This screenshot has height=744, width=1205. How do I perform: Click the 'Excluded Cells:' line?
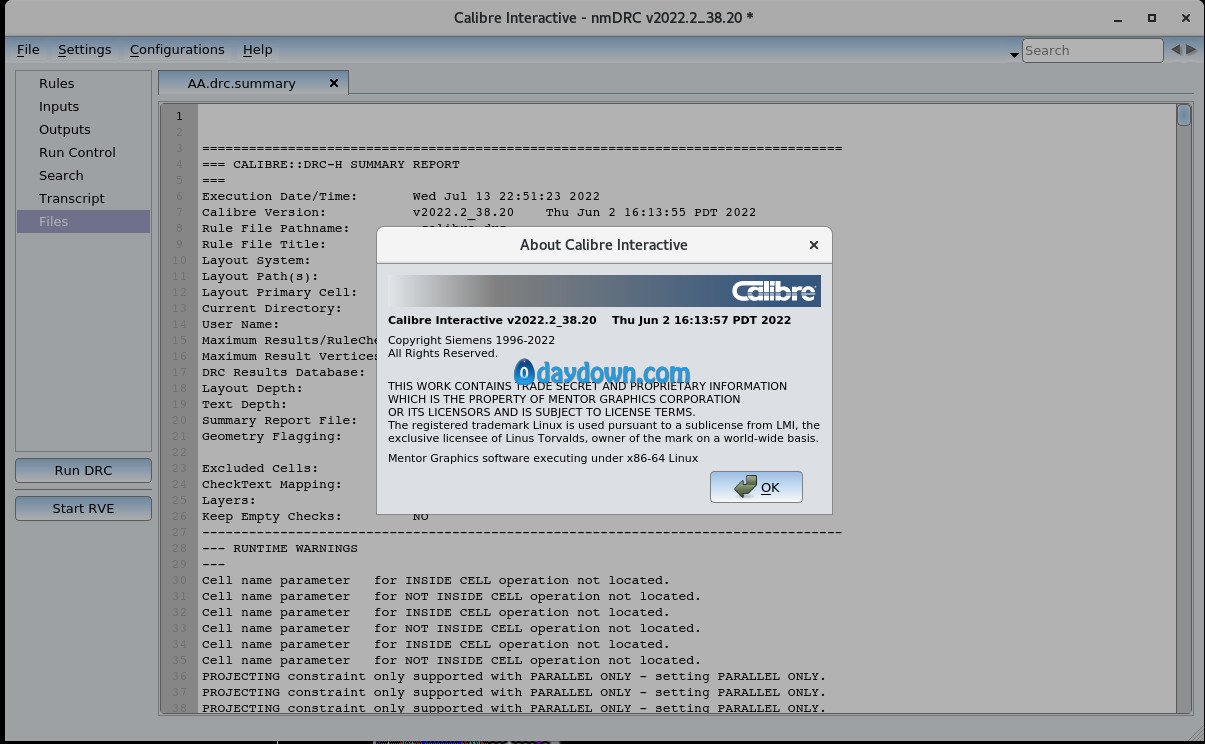[x=260, y=468]
